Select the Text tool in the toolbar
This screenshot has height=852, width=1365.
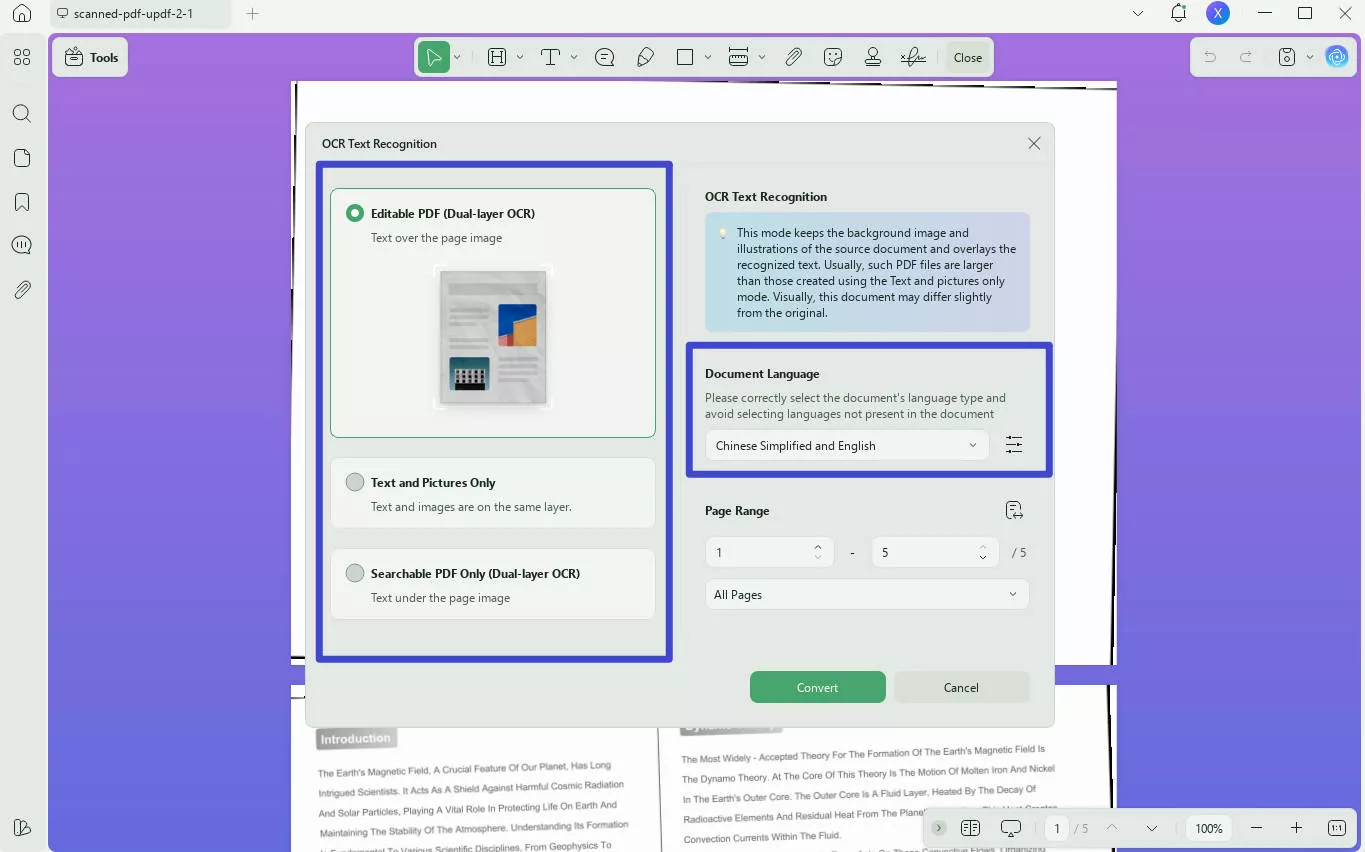(x=549, y=57)
